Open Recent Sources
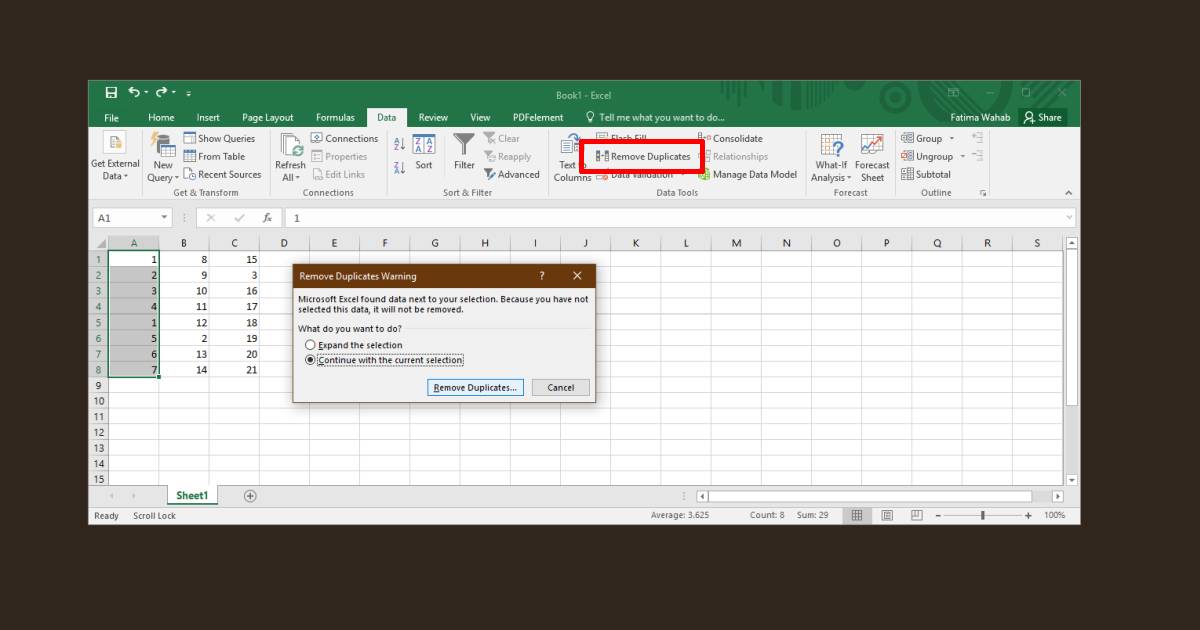This screenshot has width=1200, height=630. (222, 175)
